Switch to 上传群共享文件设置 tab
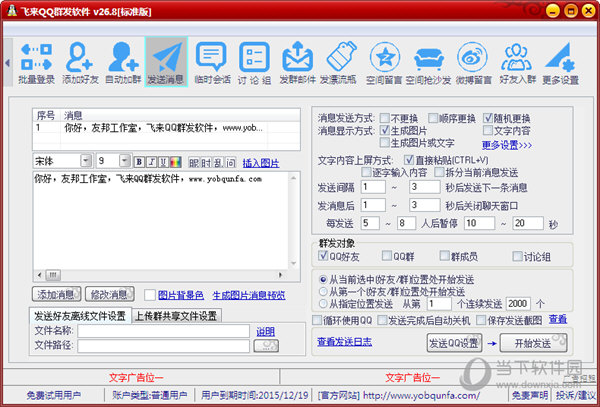 pyautogui.click(x=176, y=316)
